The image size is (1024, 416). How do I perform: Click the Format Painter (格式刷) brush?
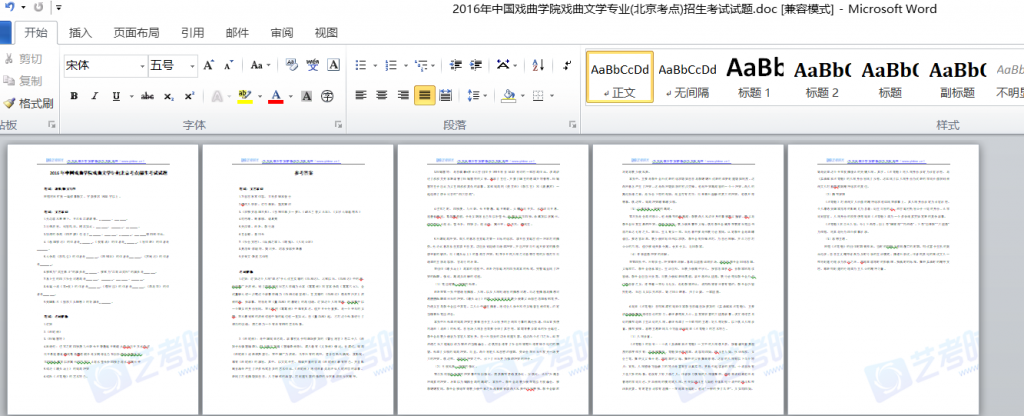(x=28, y=103)
